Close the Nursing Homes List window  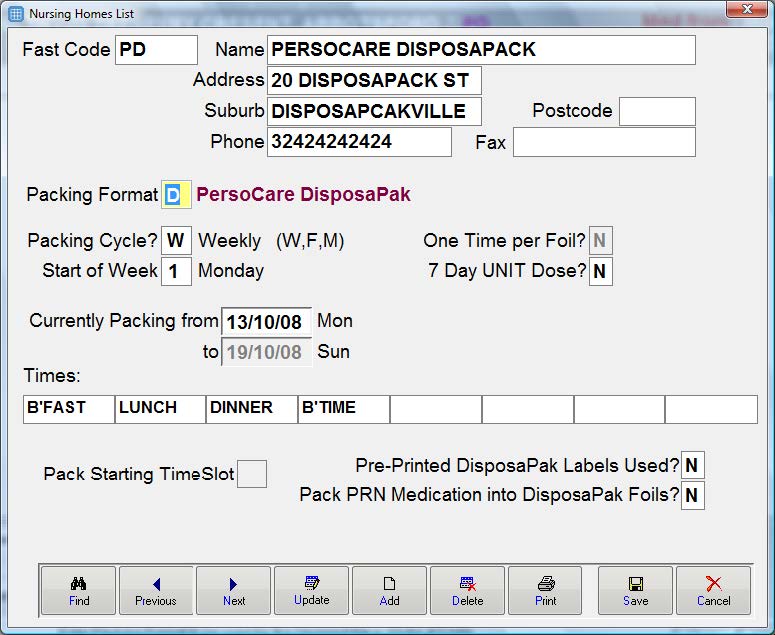coord(747,9)
